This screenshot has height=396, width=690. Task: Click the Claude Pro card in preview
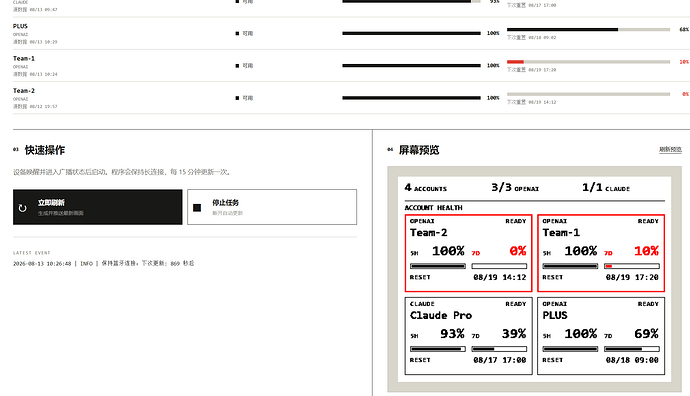469,336
